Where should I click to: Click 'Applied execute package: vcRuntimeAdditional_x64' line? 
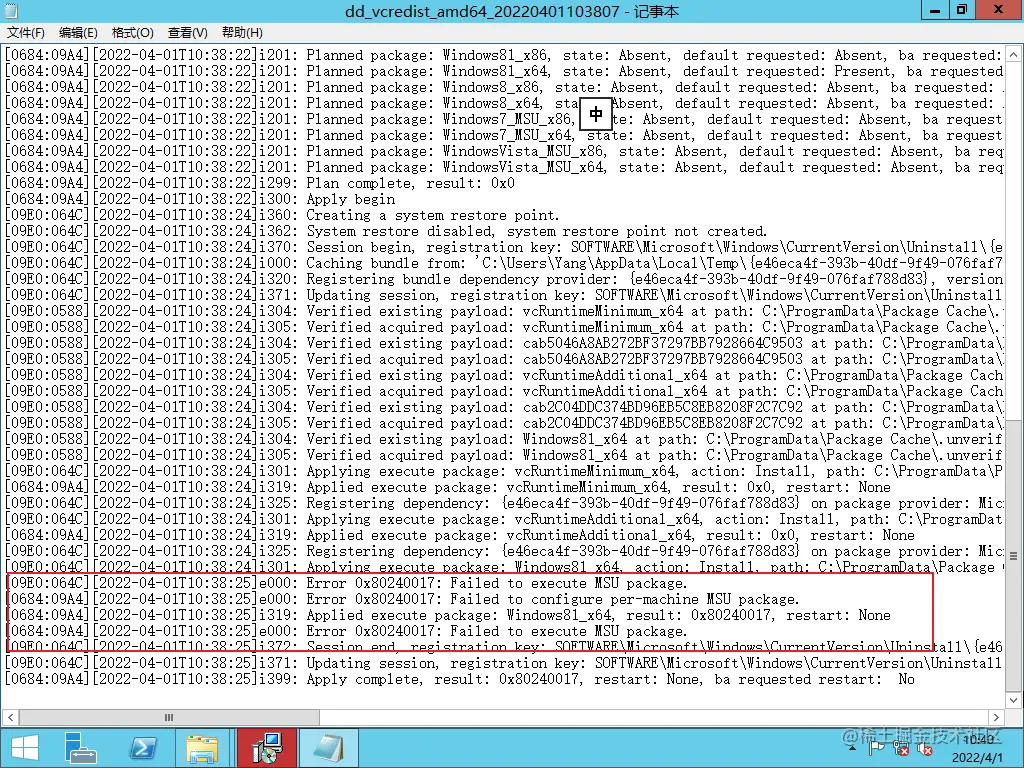click(460, 536)
